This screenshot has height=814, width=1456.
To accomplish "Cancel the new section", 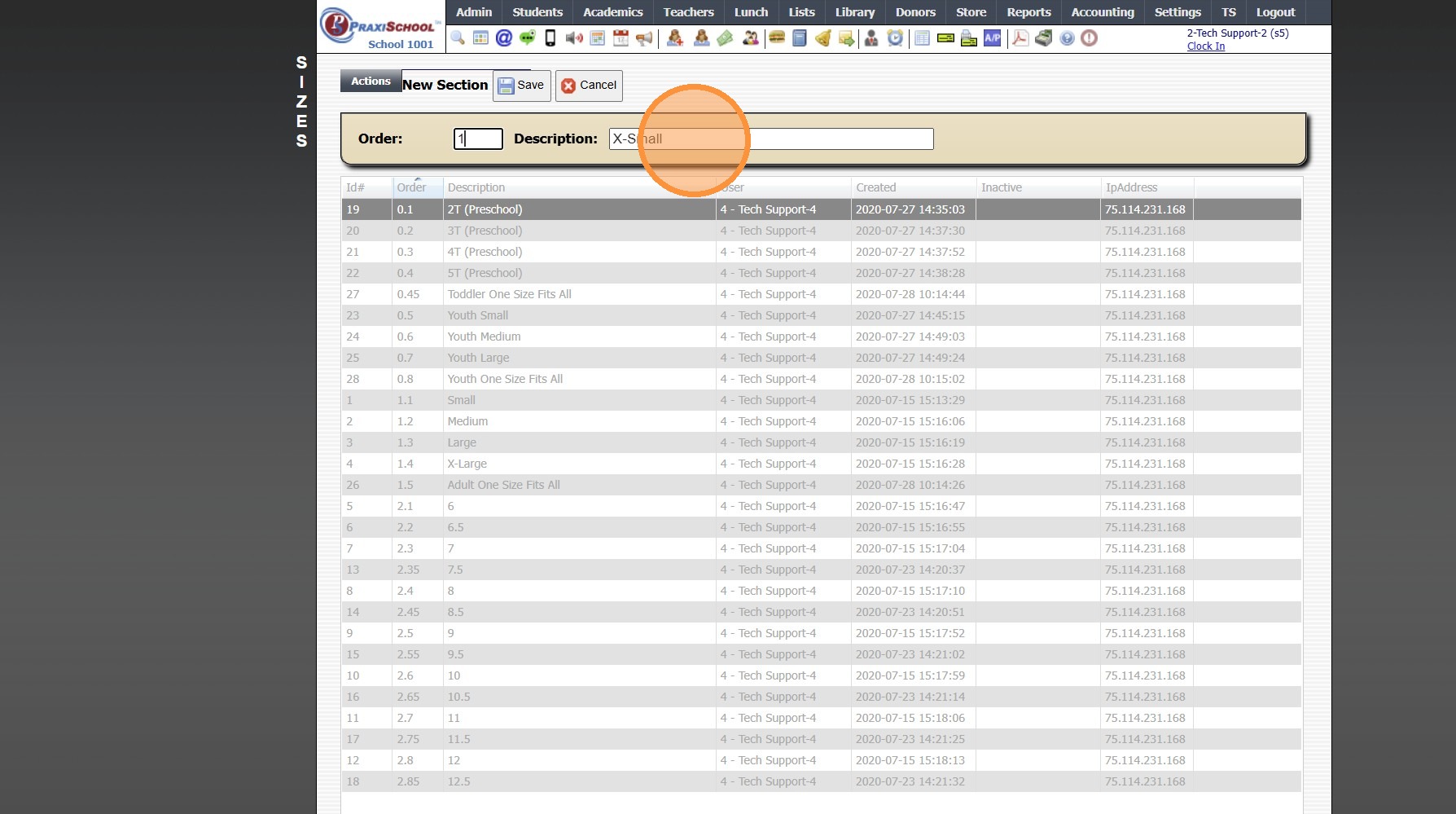I will click(589, 86).
